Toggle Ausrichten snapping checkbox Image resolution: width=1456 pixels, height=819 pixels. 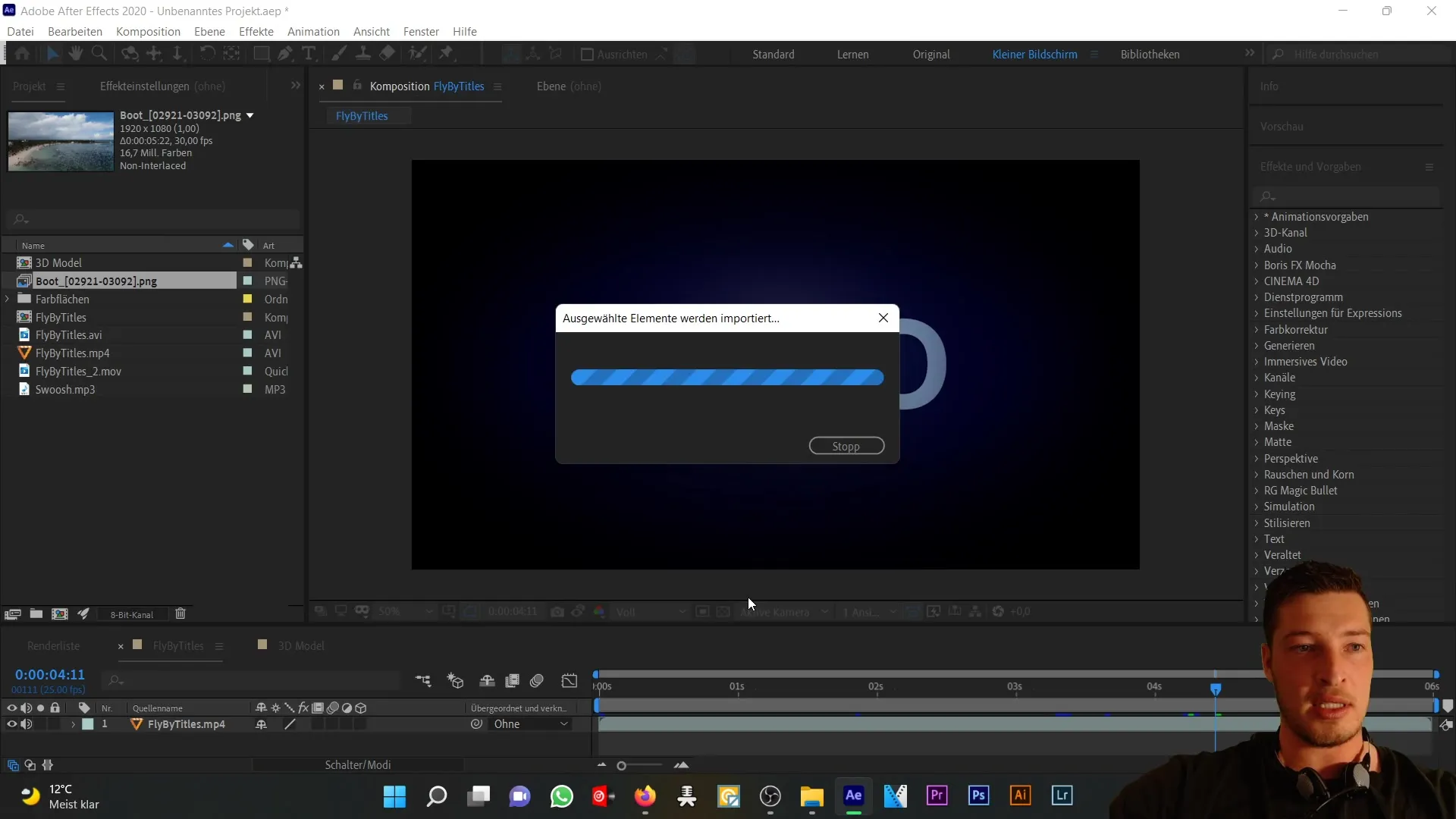click(x=587, y=55)
